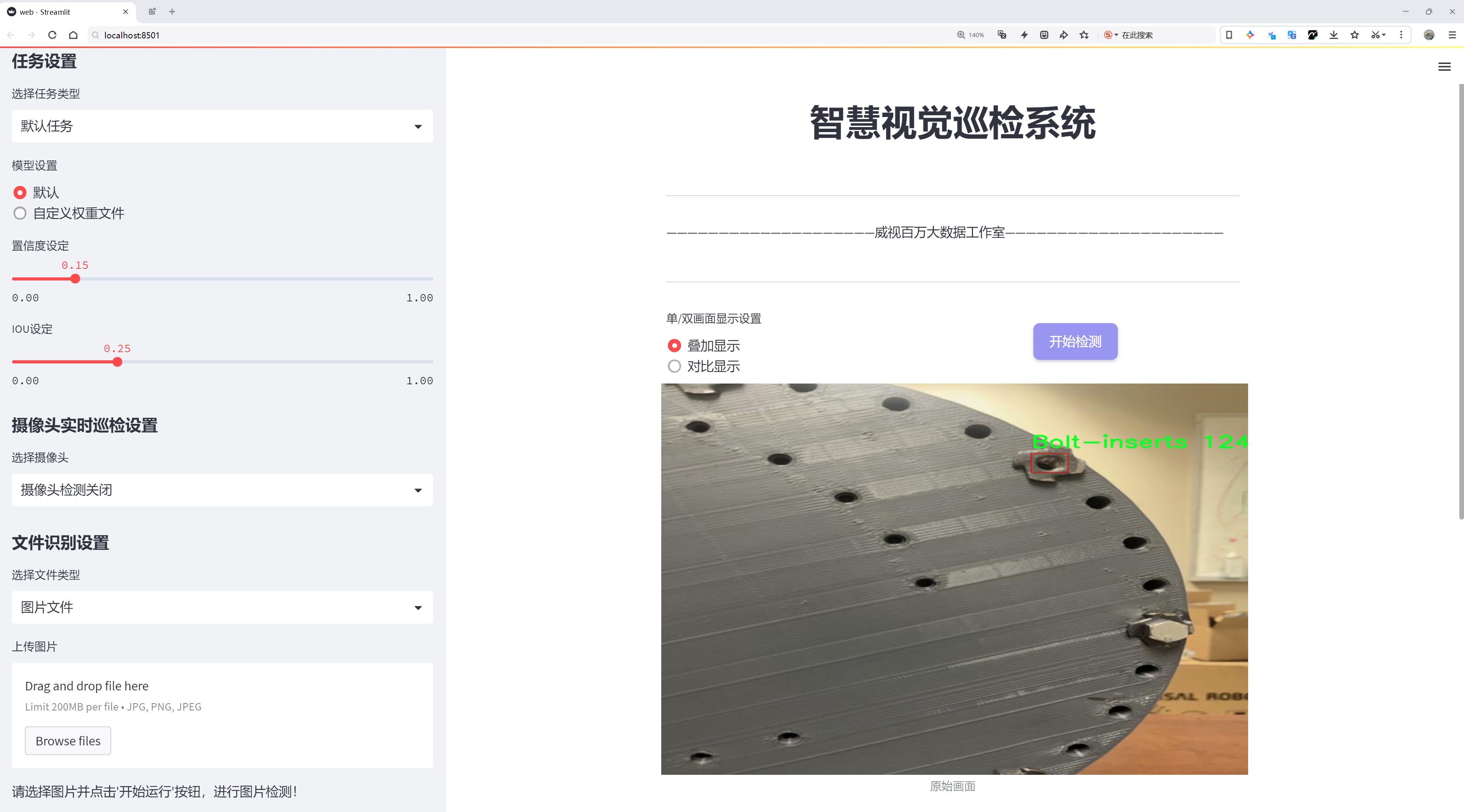This screenshot has height=812, width=1464.
Task: Click the black-green extension icon
Action: (x=1313, y=34)
